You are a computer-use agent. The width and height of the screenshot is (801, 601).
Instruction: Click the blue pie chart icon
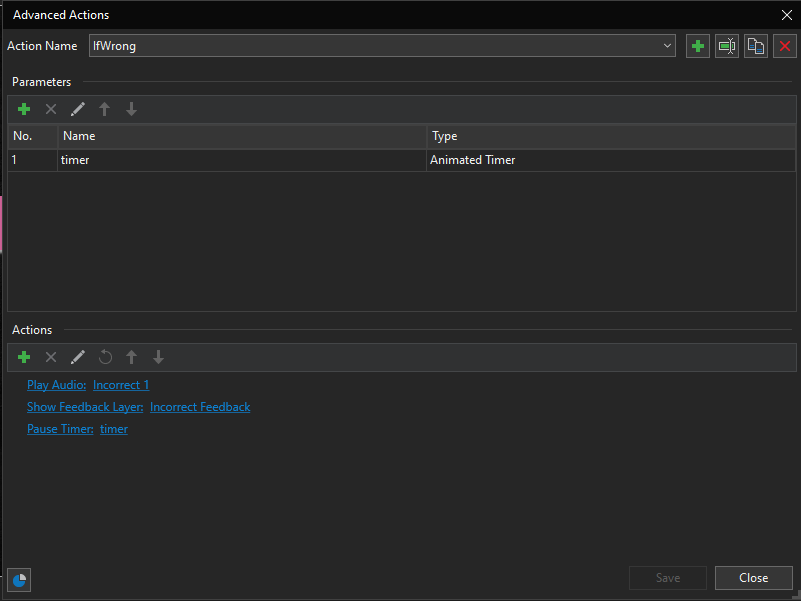pyautogui.click(x=19, y=580)
